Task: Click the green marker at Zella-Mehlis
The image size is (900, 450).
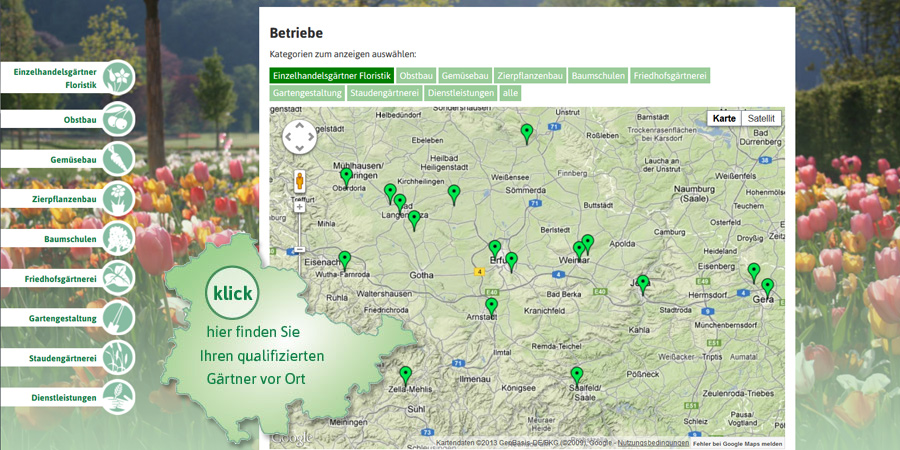Action: click(x=406, y=375)
